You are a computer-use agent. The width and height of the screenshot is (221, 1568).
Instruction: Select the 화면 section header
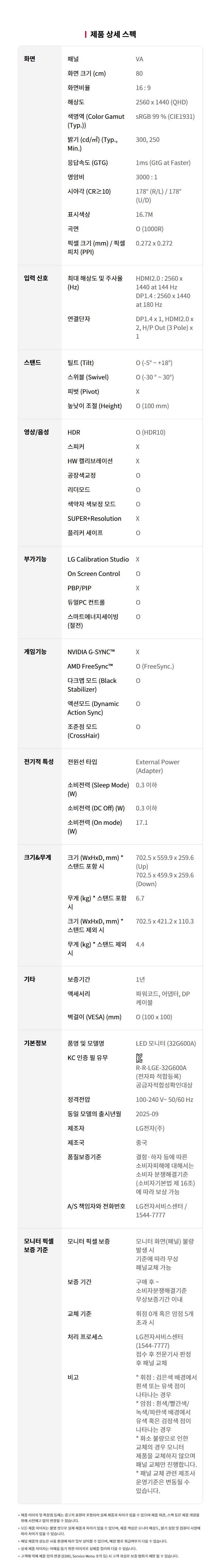tap(29, 59)
